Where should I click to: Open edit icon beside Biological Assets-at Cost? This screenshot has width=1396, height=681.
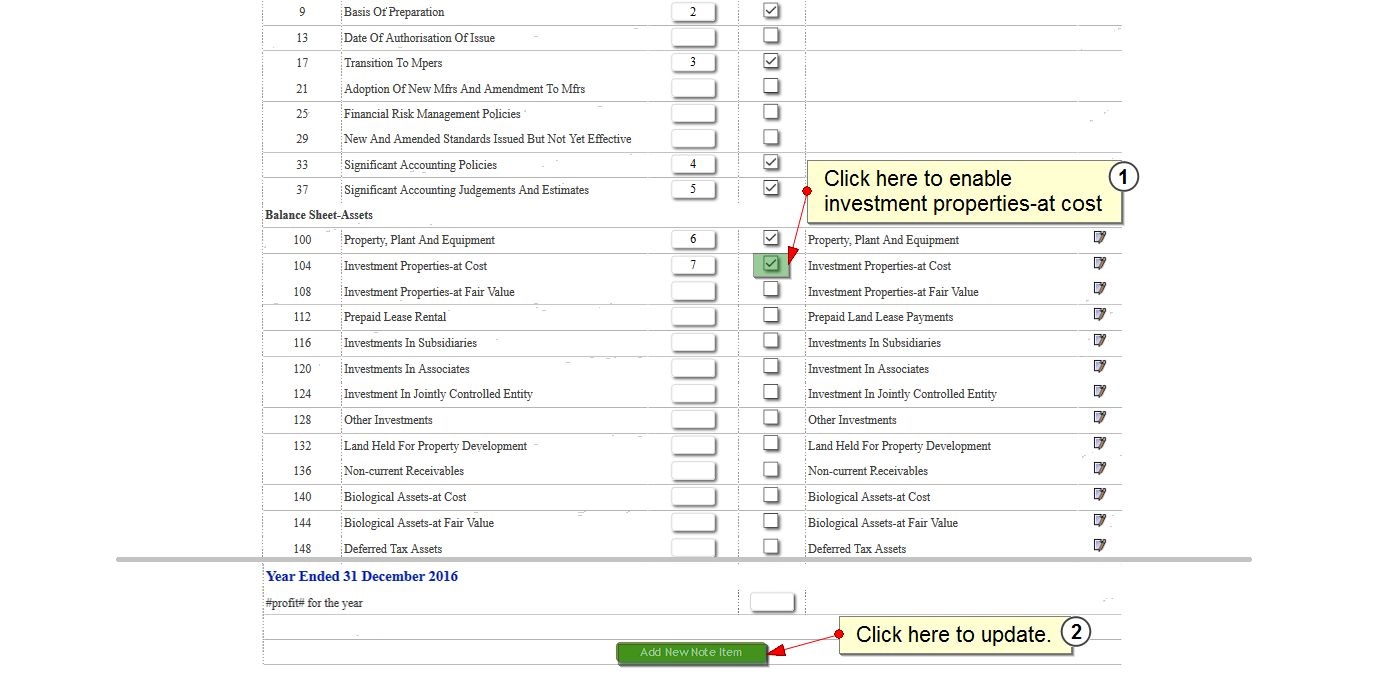coord(1100,495)
